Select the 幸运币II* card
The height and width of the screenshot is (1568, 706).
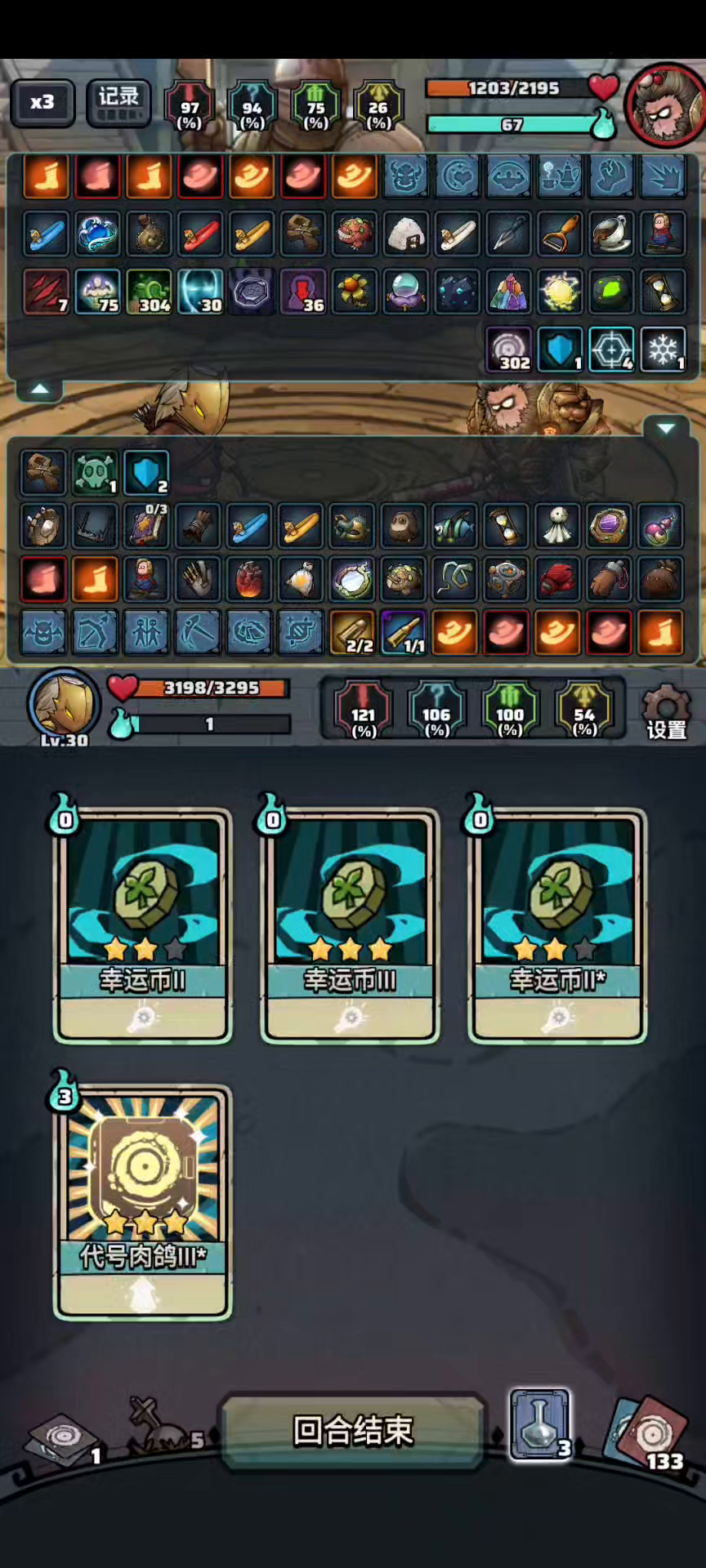(557, 925)
